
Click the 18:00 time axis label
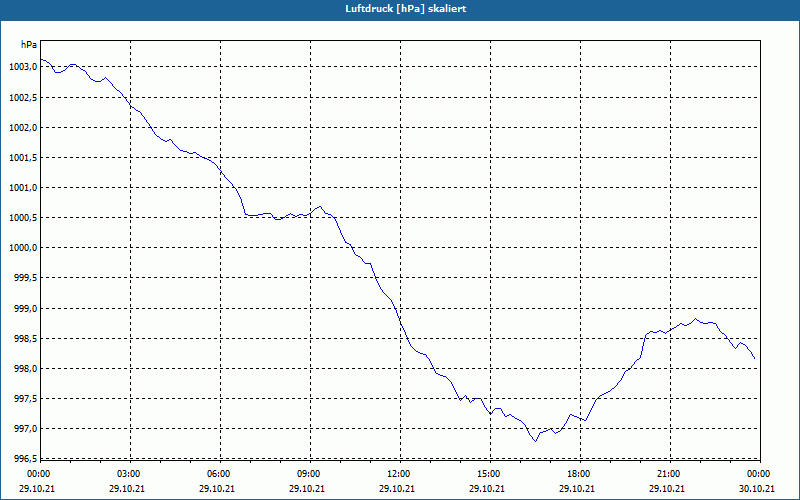coord(580,474)
